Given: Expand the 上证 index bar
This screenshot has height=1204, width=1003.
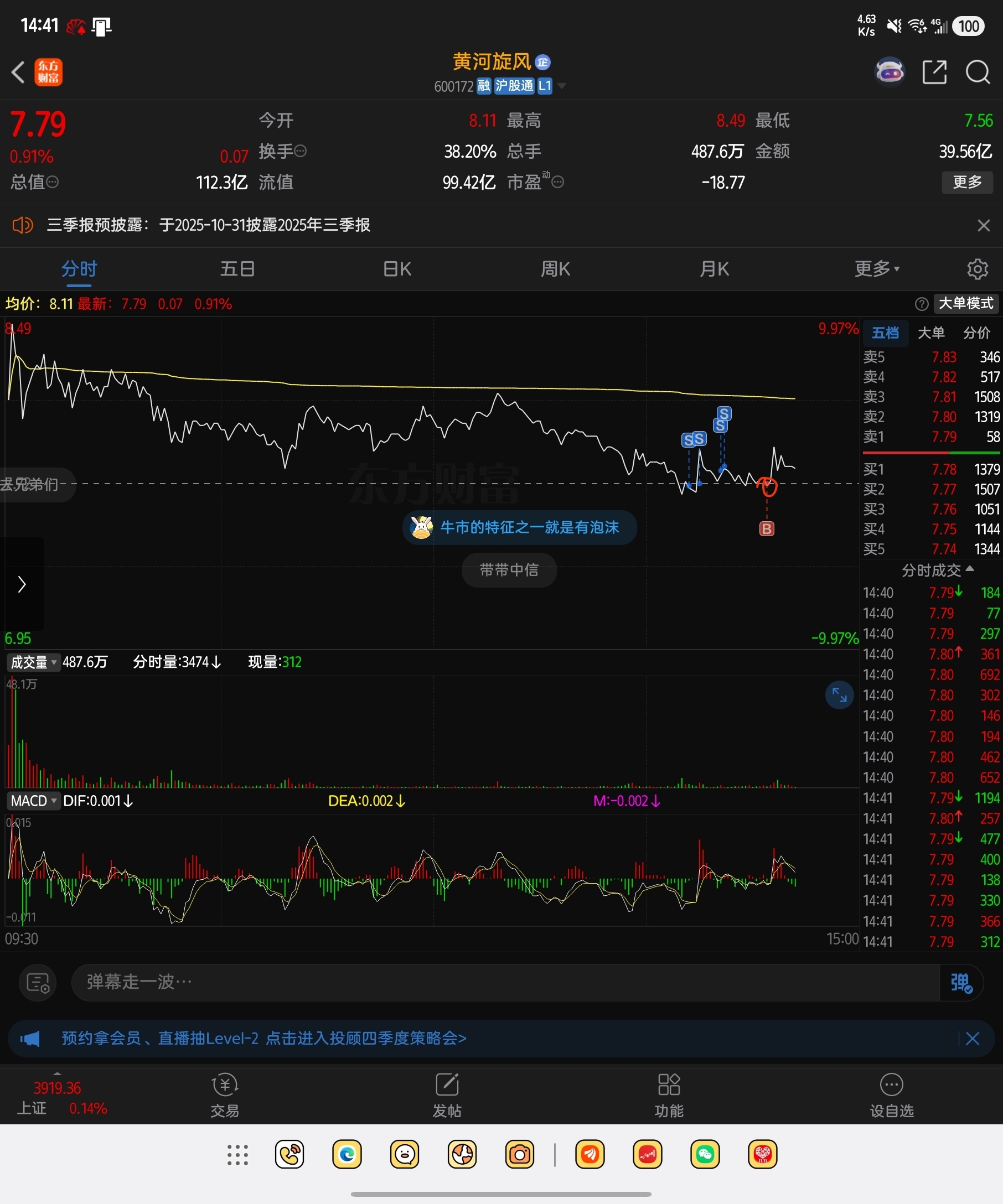Looking at the screenshot, I should pos(61,1097).
